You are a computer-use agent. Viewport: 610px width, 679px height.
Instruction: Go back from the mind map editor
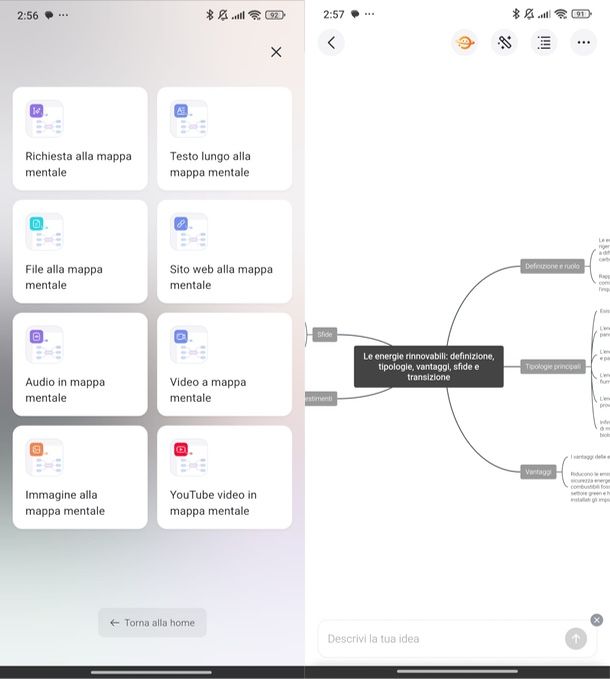point(331,42)
